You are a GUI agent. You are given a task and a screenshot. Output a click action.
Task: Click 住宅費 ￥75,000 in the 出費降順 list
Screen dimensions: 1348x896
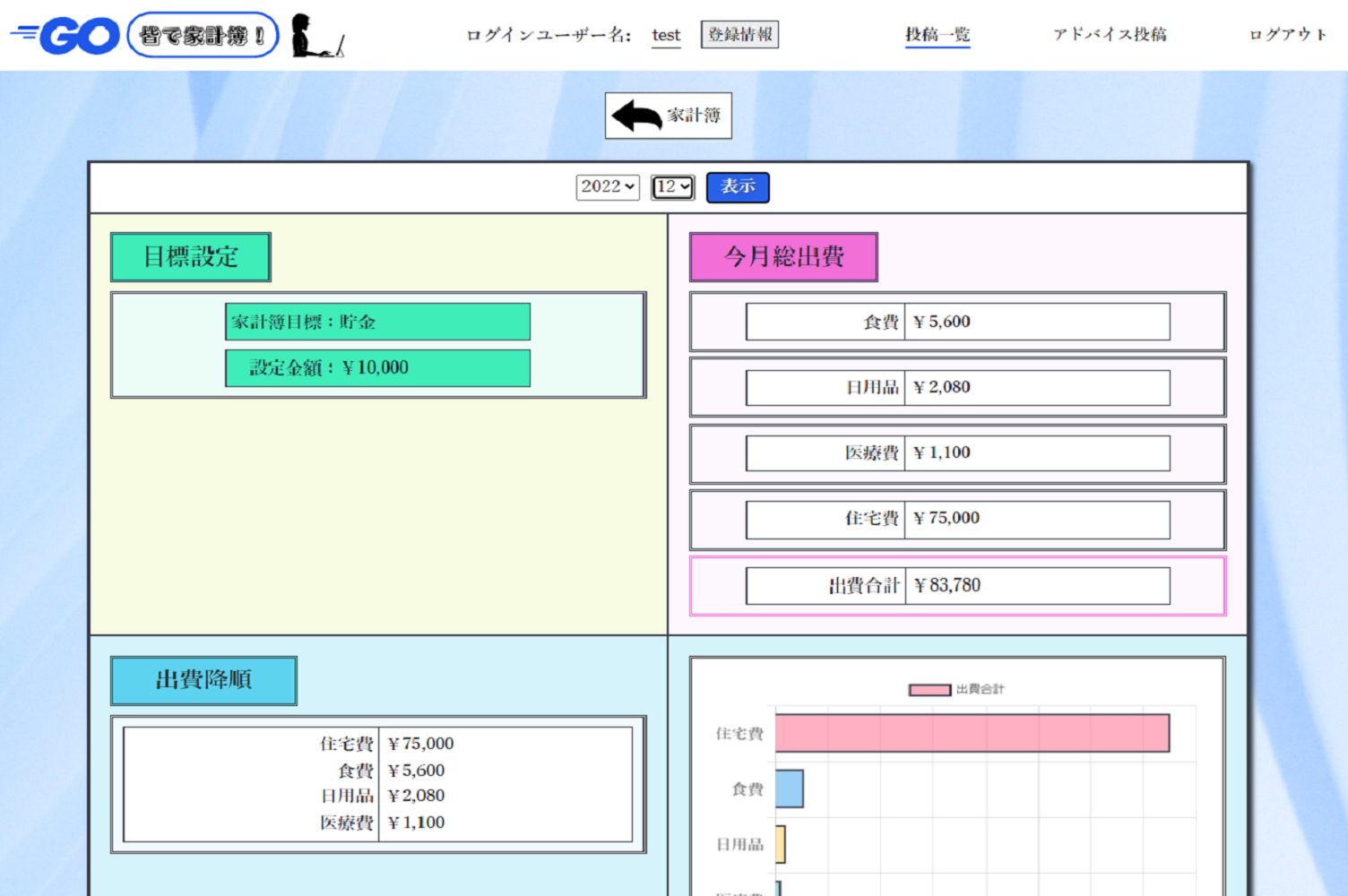pos(386,744)
